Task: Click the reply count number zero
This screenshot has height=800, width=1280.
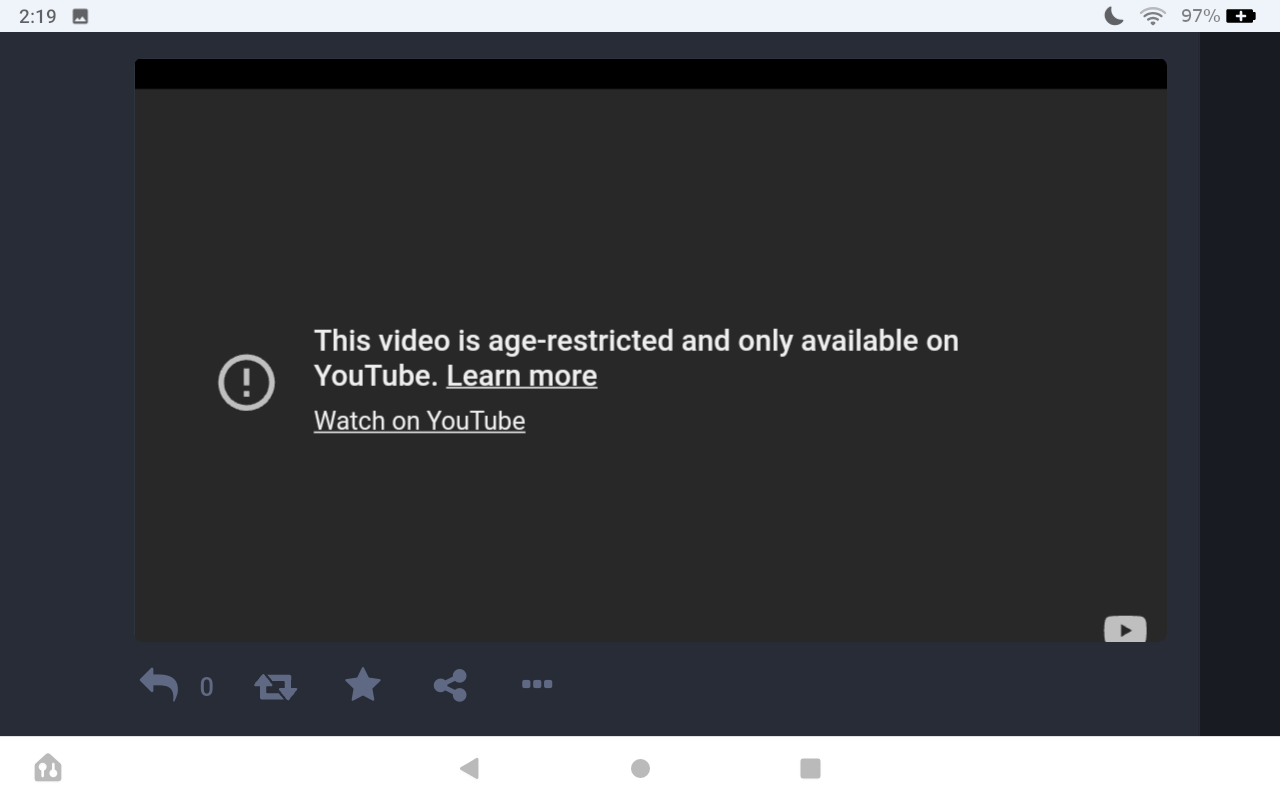Action: pos(206,687)
